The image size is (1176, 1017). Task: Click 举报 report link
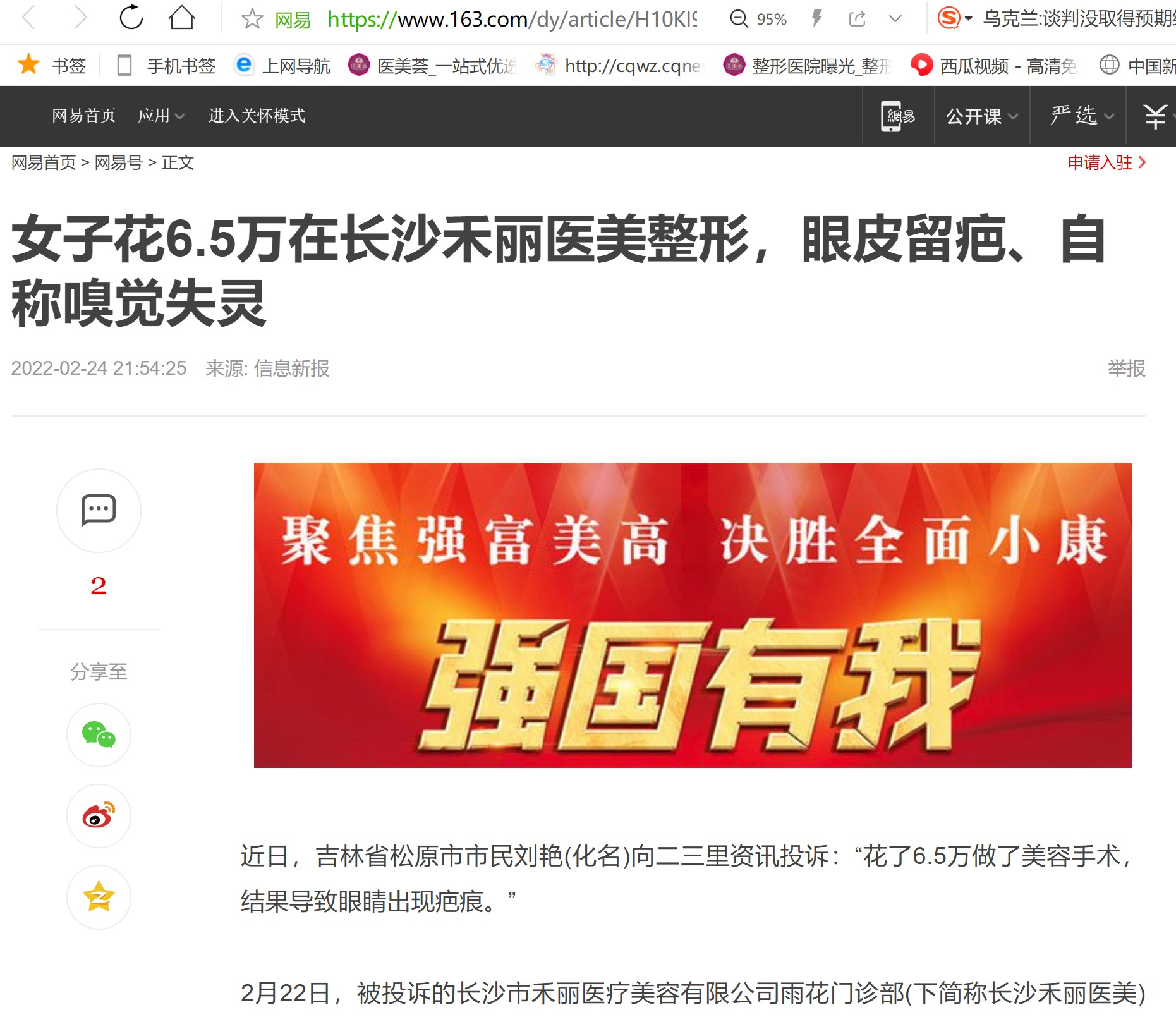(x=1126, y=368)
